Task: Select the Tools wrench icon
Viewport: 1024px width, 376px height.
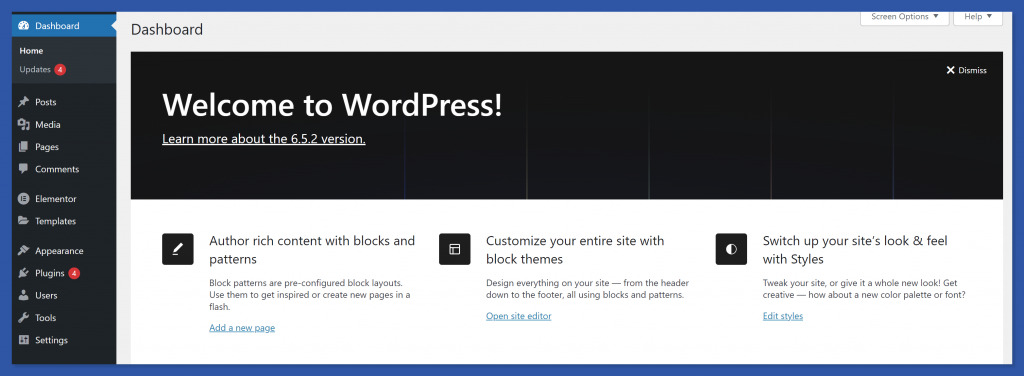Action: 24,318
